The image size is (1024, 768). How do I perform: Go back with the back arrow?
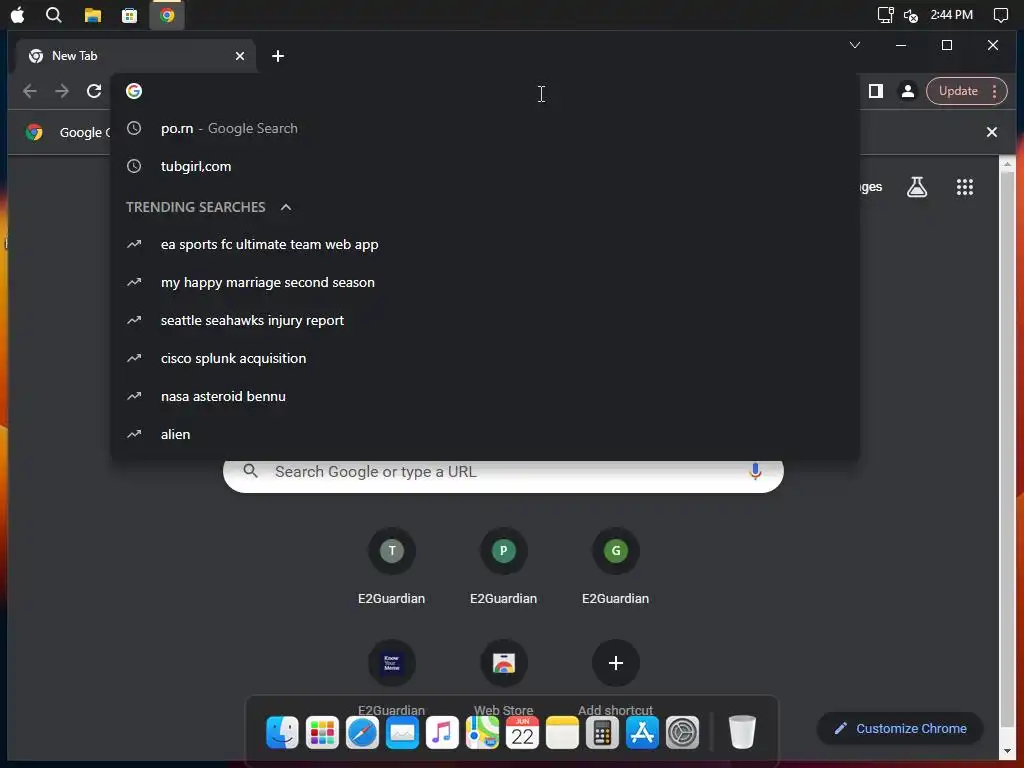[x=29, y=91]
